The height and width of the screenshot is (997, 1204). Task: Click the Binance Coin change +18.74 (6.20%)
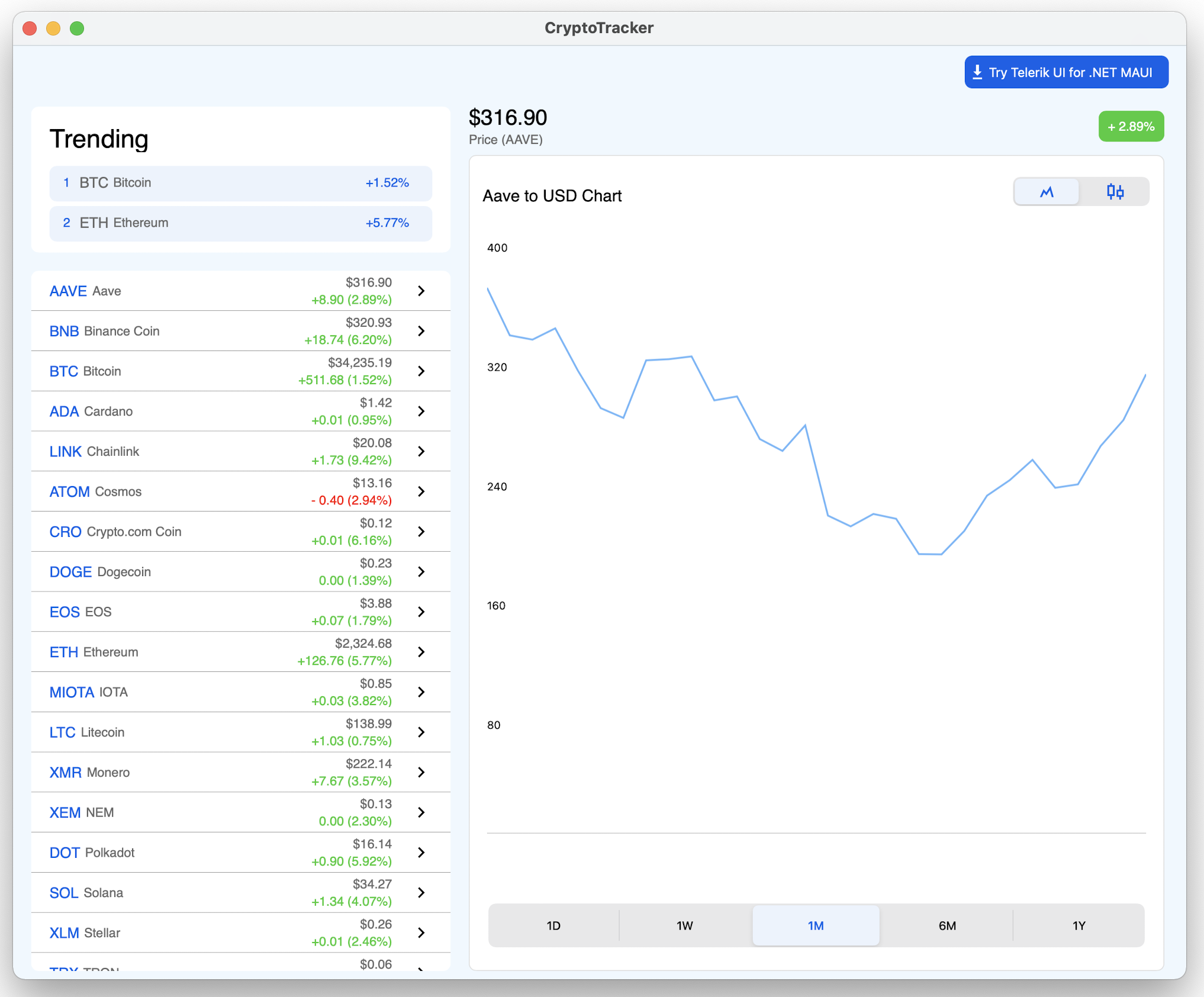click(348, 340)
